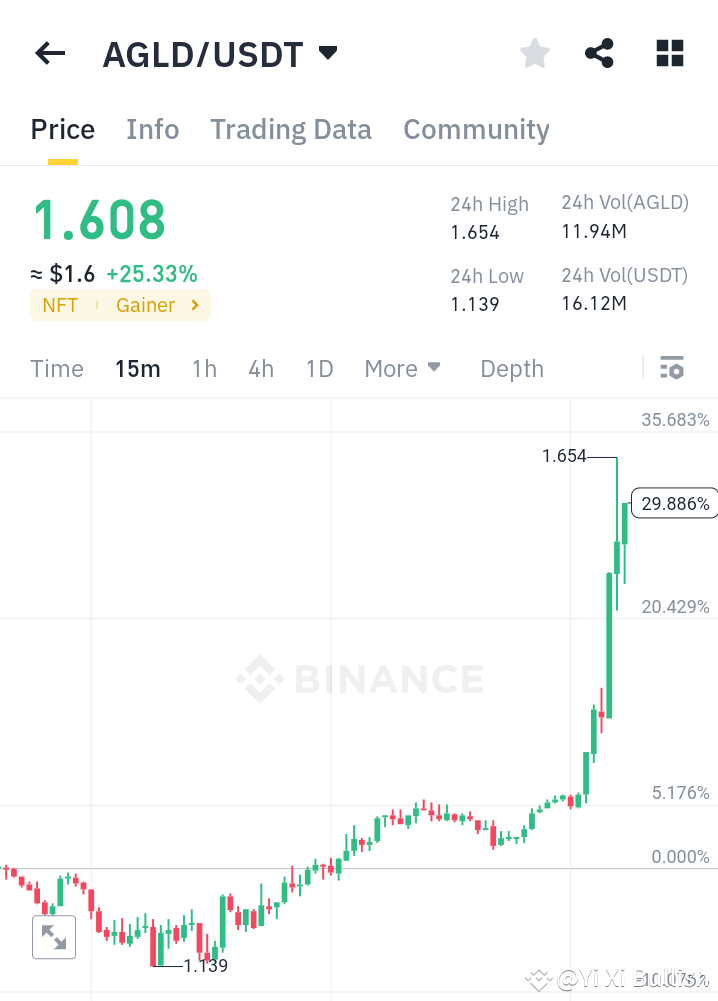Image resolution: width=718 pixels, height=1001 pixels.
Task: Favorite AGLD/USDT using the star icon
Action: [x=534, y=53]
